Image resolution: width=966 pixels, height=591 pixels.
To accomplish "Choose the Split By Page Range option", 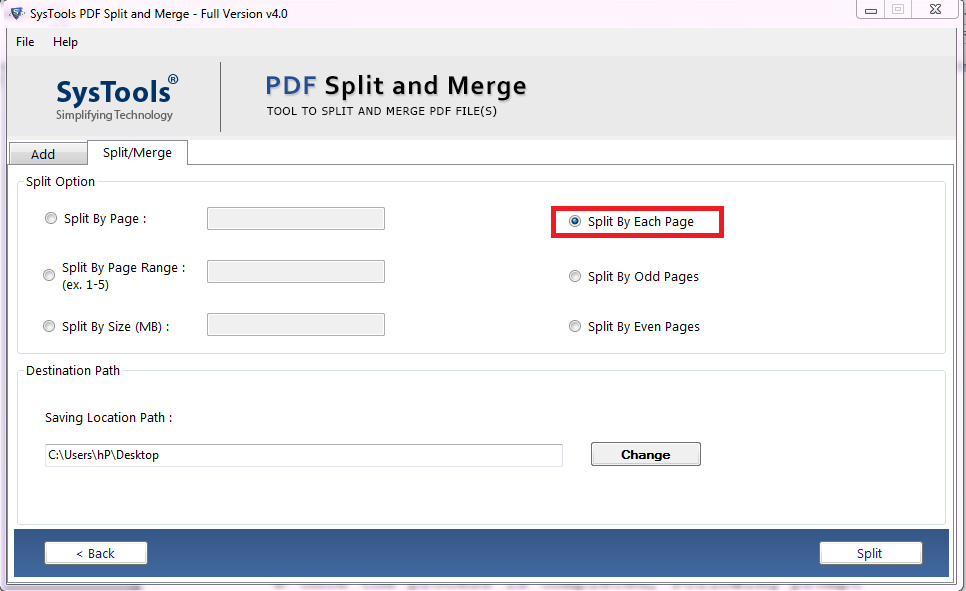I will point(50,275).
